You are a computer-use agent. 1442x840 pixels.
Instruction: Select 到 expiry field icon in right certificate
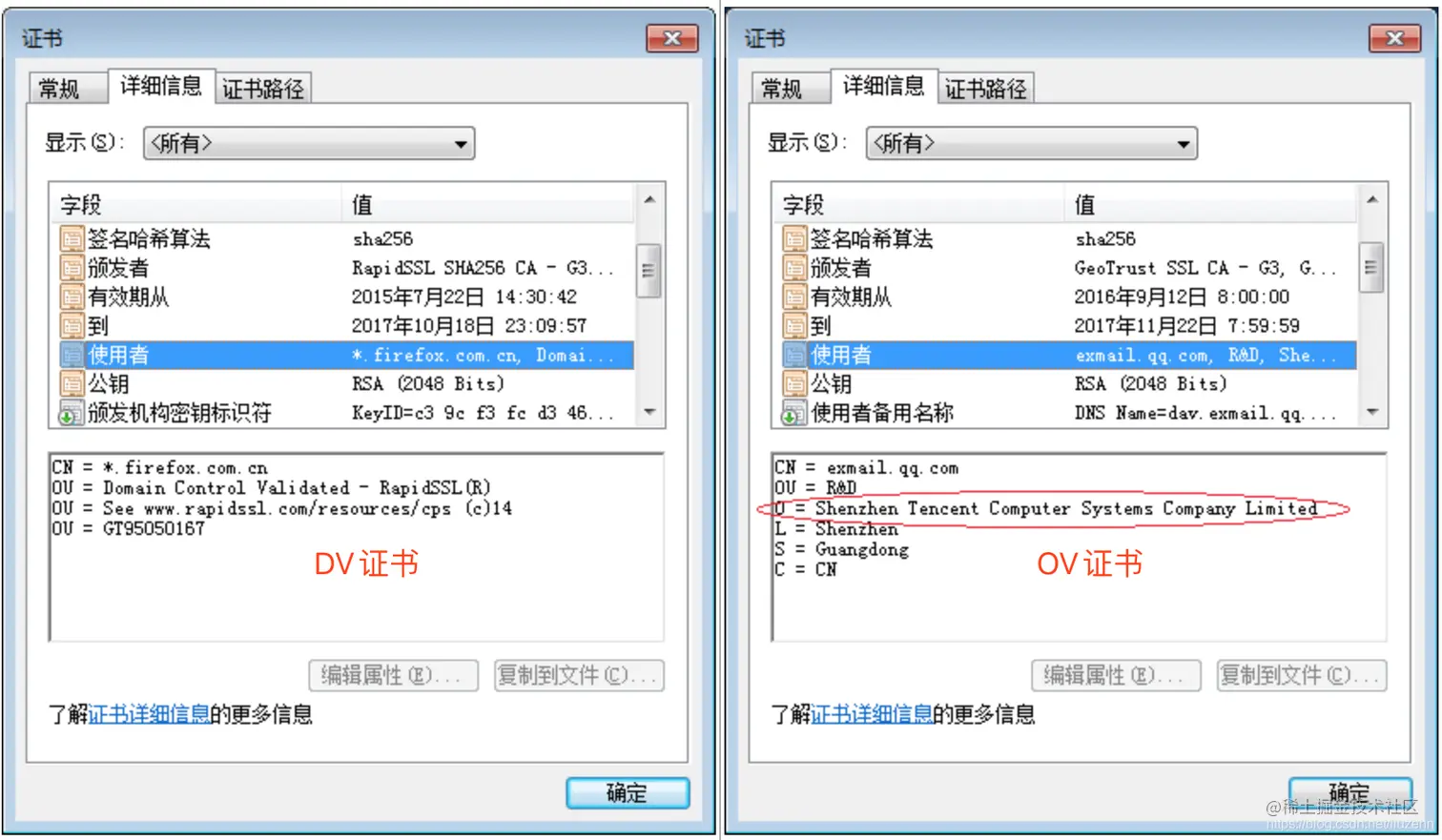[x=794, y=326]
